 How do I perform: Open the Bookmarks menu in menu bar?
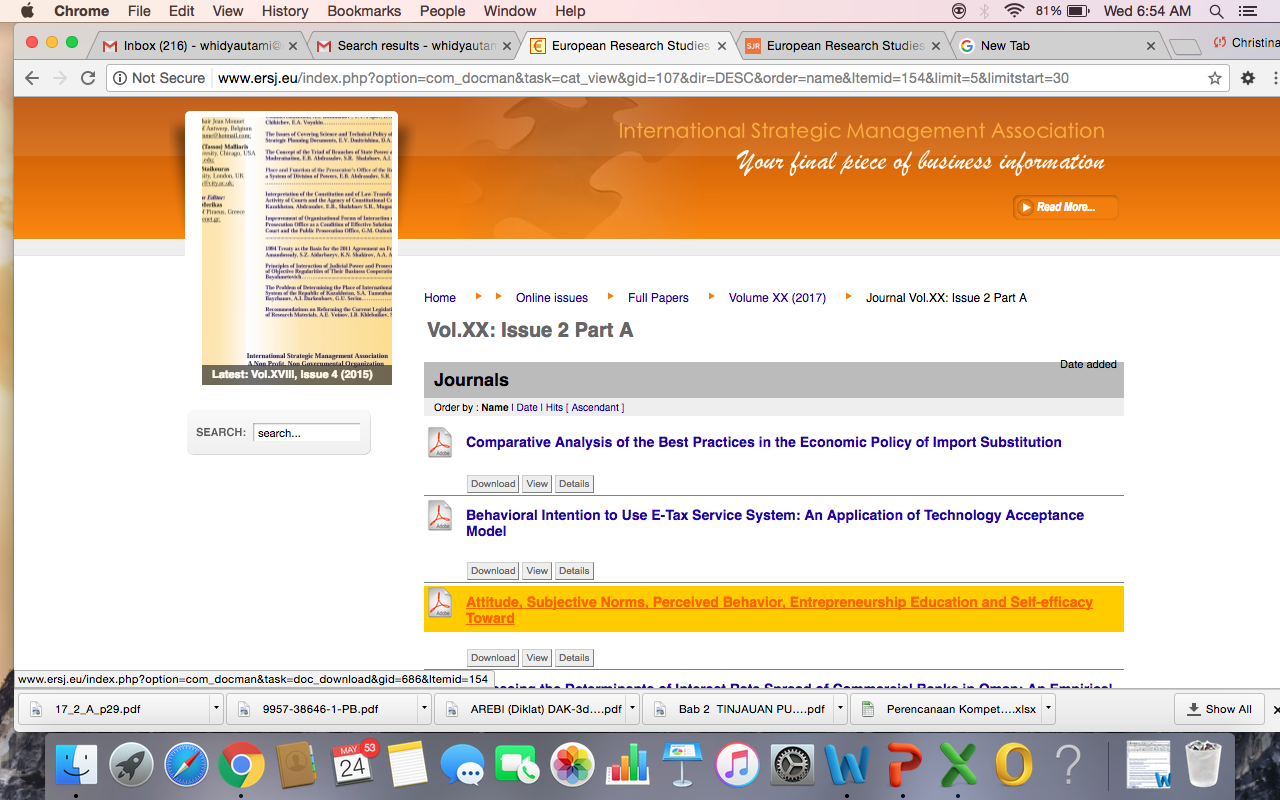[364, 11]
